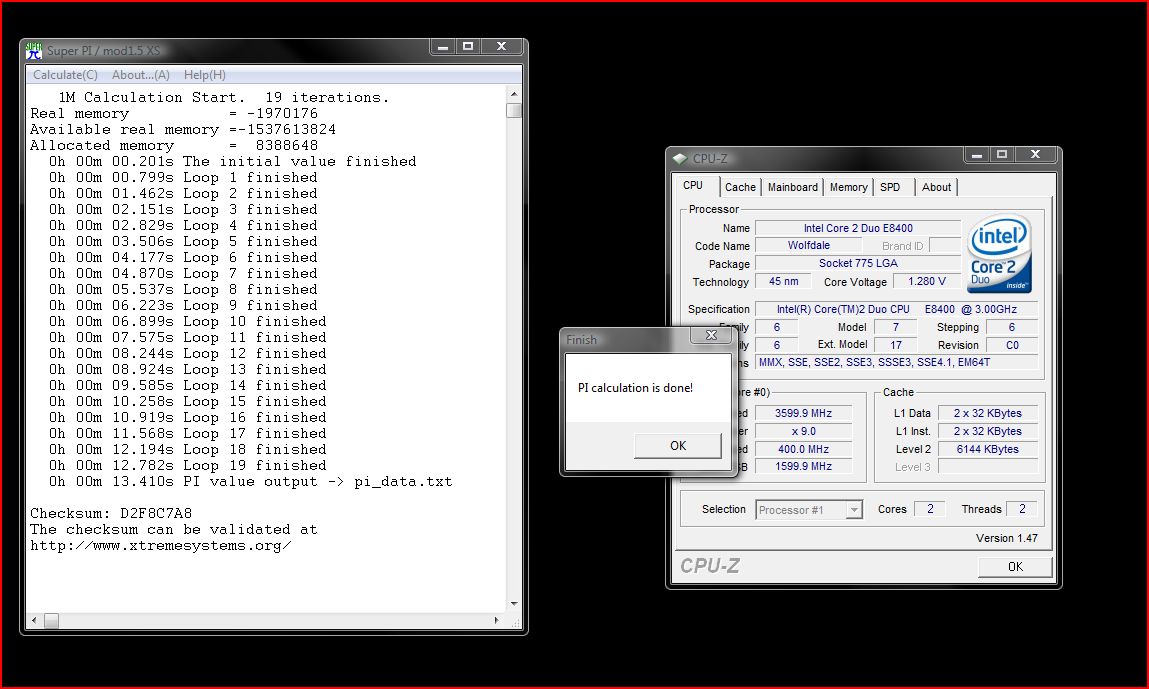Click the Super PI title bar icon

tap(34, 51)
